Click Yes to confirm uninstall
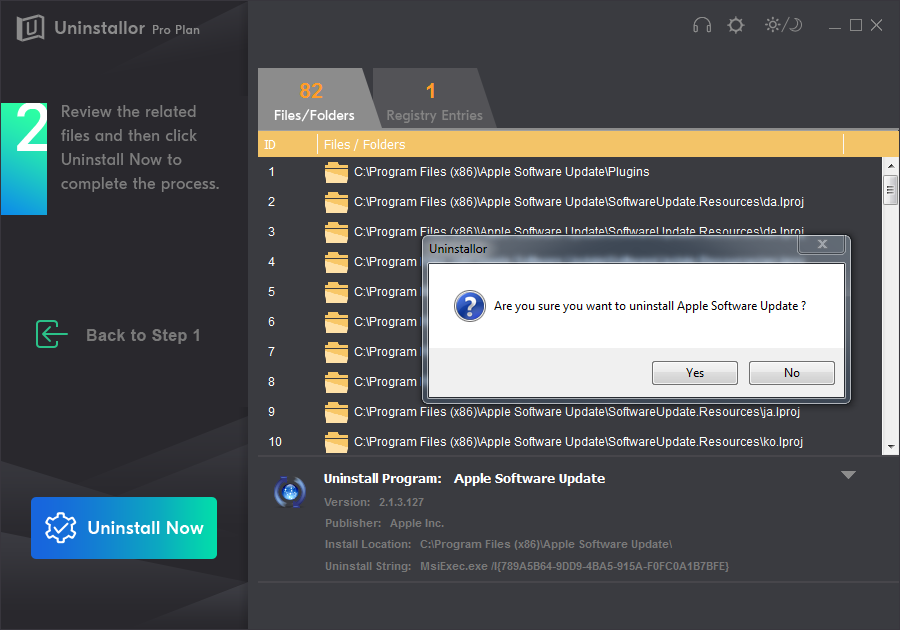This screenshot has width=900, height=630. pyautogui.click(x=695, y=373)
